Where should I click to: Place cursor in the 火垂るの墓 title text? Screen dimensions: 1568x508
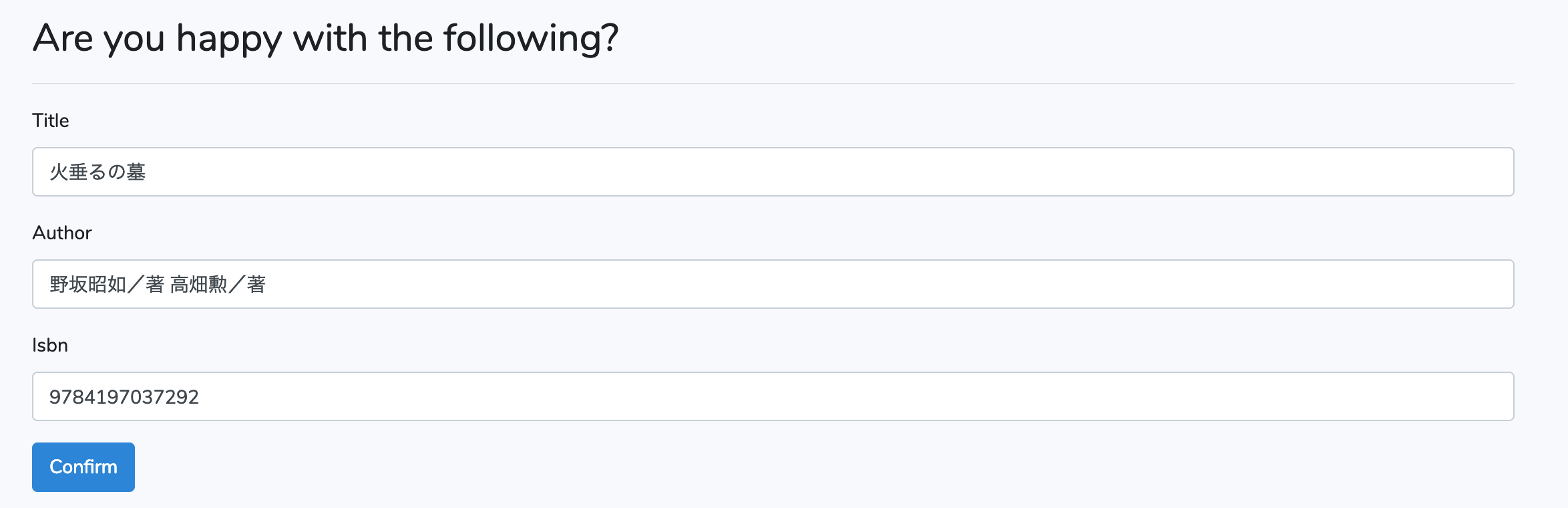pyautogui.click(x=97, y=172)
